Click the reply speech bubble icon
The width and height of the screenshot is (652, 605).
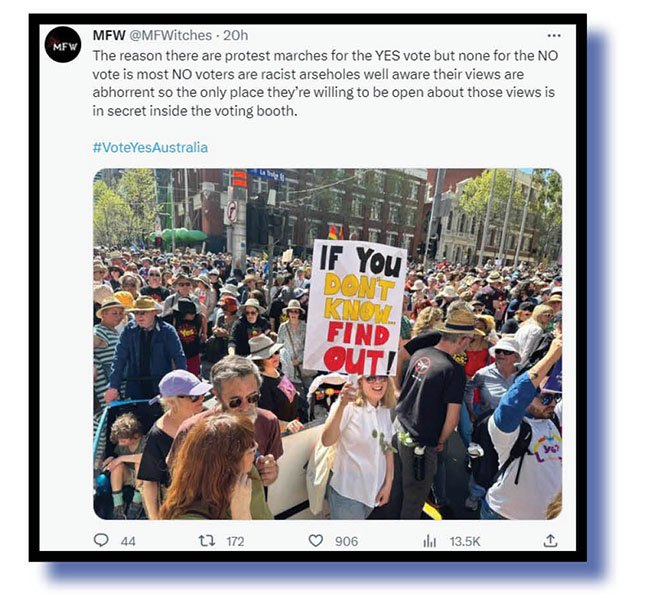click(101, 540)
